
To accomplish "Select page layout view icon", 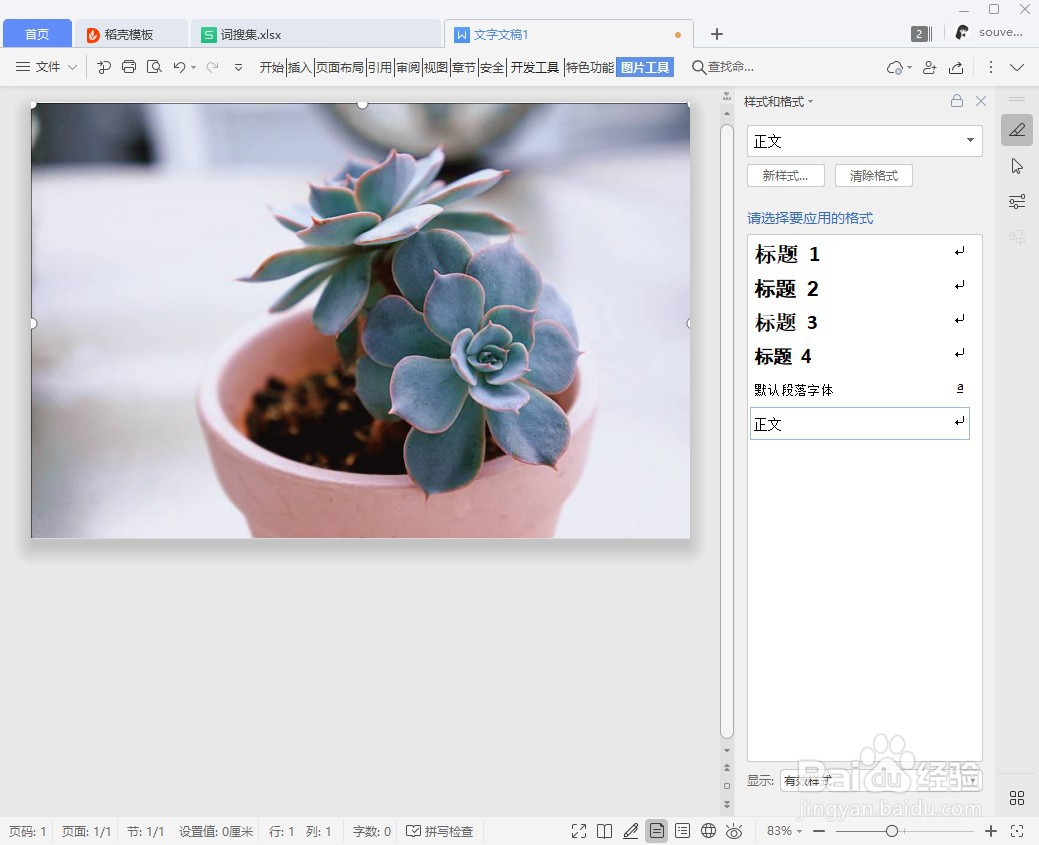I will click(x=657, y=831).
